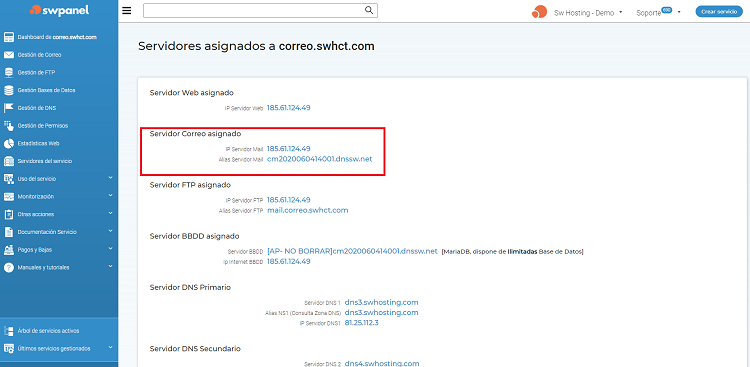
Task: Click mail.correo.swhct.com FTP alias link
Action: pos(308,210)
